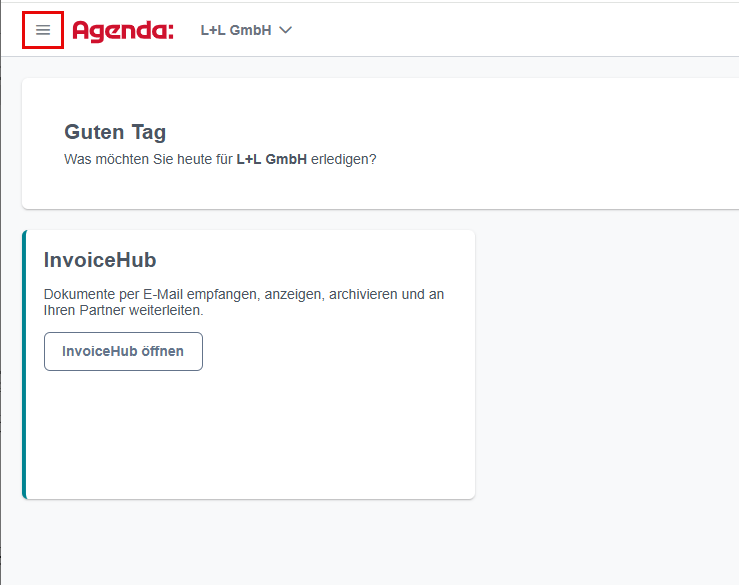Click the chevron arrow beside L+L GmbH
The height and width of the screenshot is (585, 739).
coord(286,30)
